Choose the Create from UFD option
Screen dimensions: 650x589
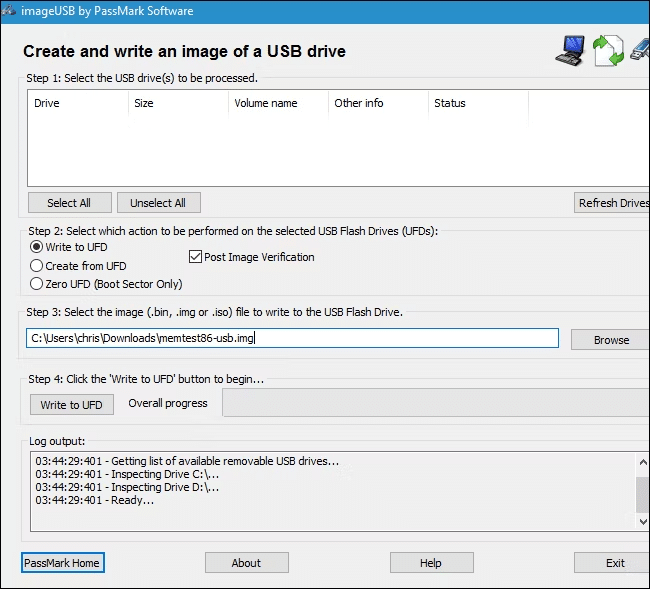coord(37,266)
